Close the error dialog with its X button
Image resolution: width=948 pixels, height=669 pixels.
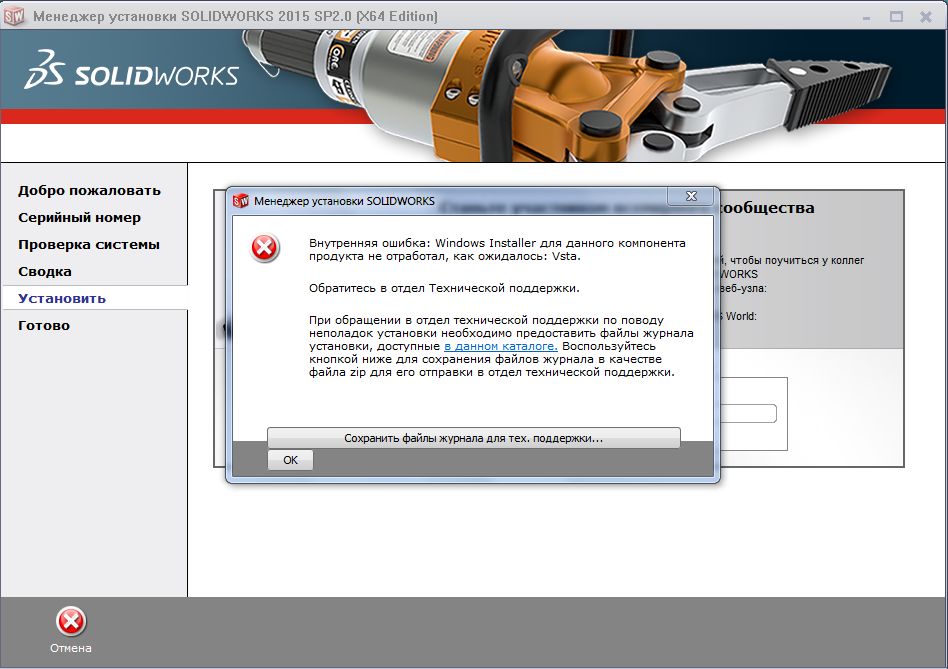[690, 197]
